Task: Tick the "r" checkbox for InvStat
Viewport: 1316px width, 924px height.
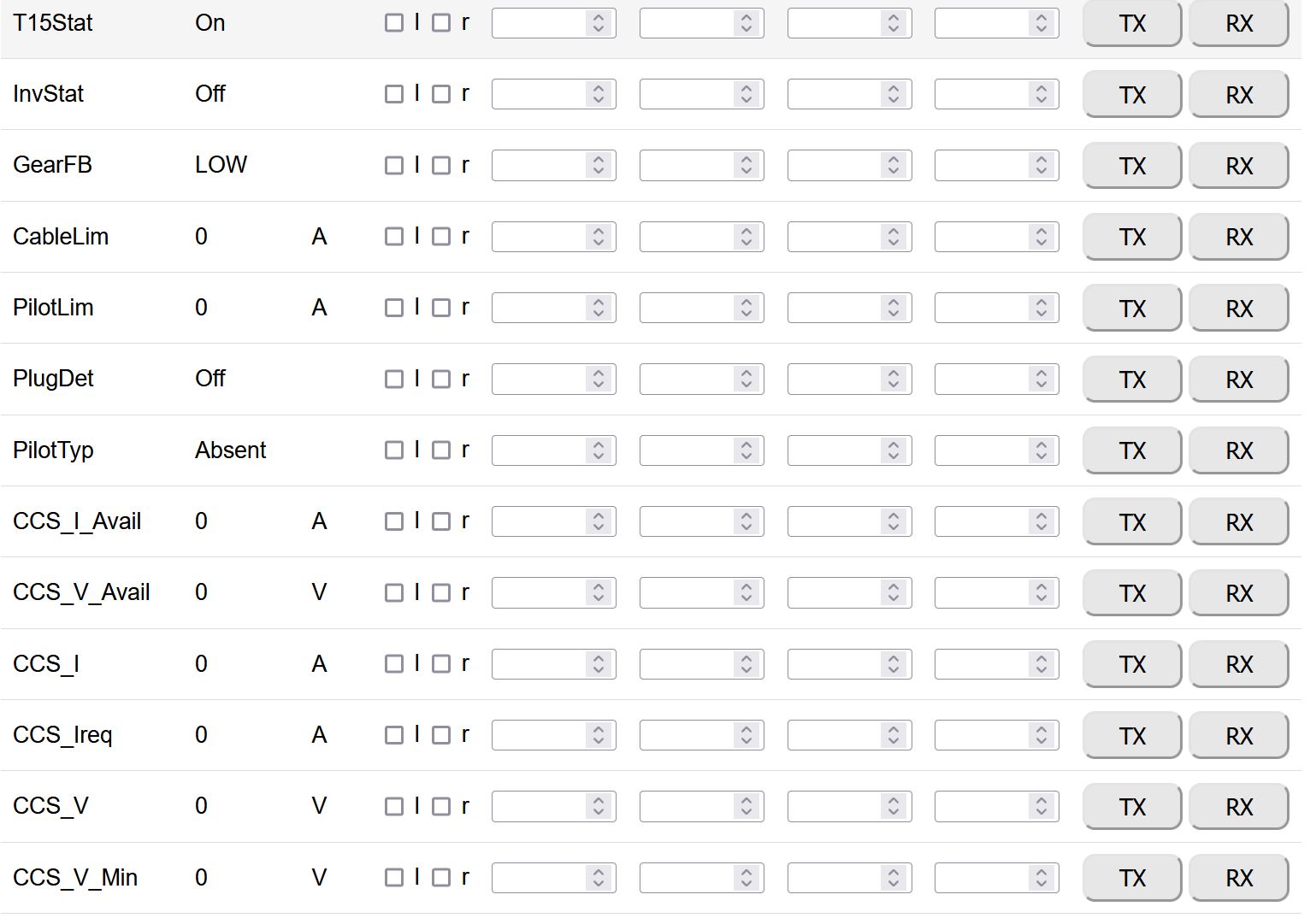Action: [441, 94]
